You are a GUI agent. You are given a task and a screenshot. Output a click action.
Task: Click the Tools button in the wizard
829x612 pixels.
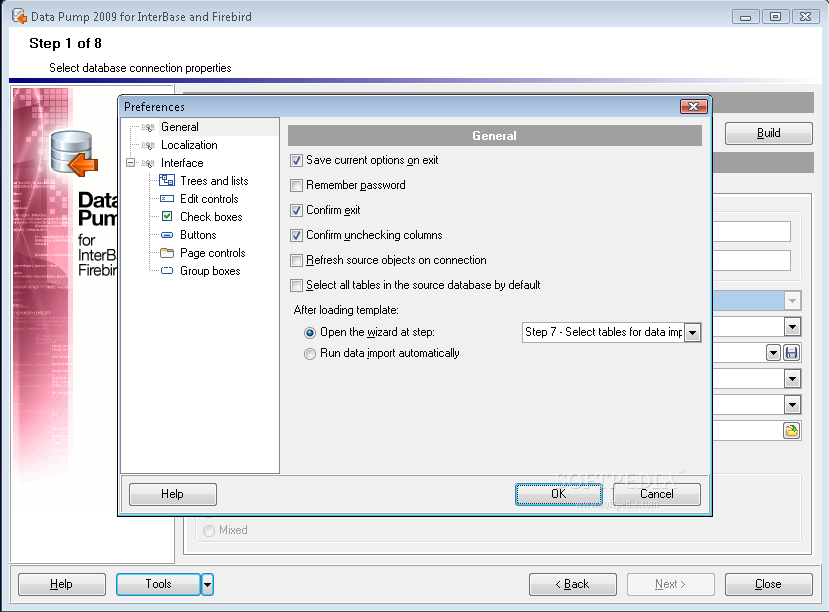coord(158,585)
